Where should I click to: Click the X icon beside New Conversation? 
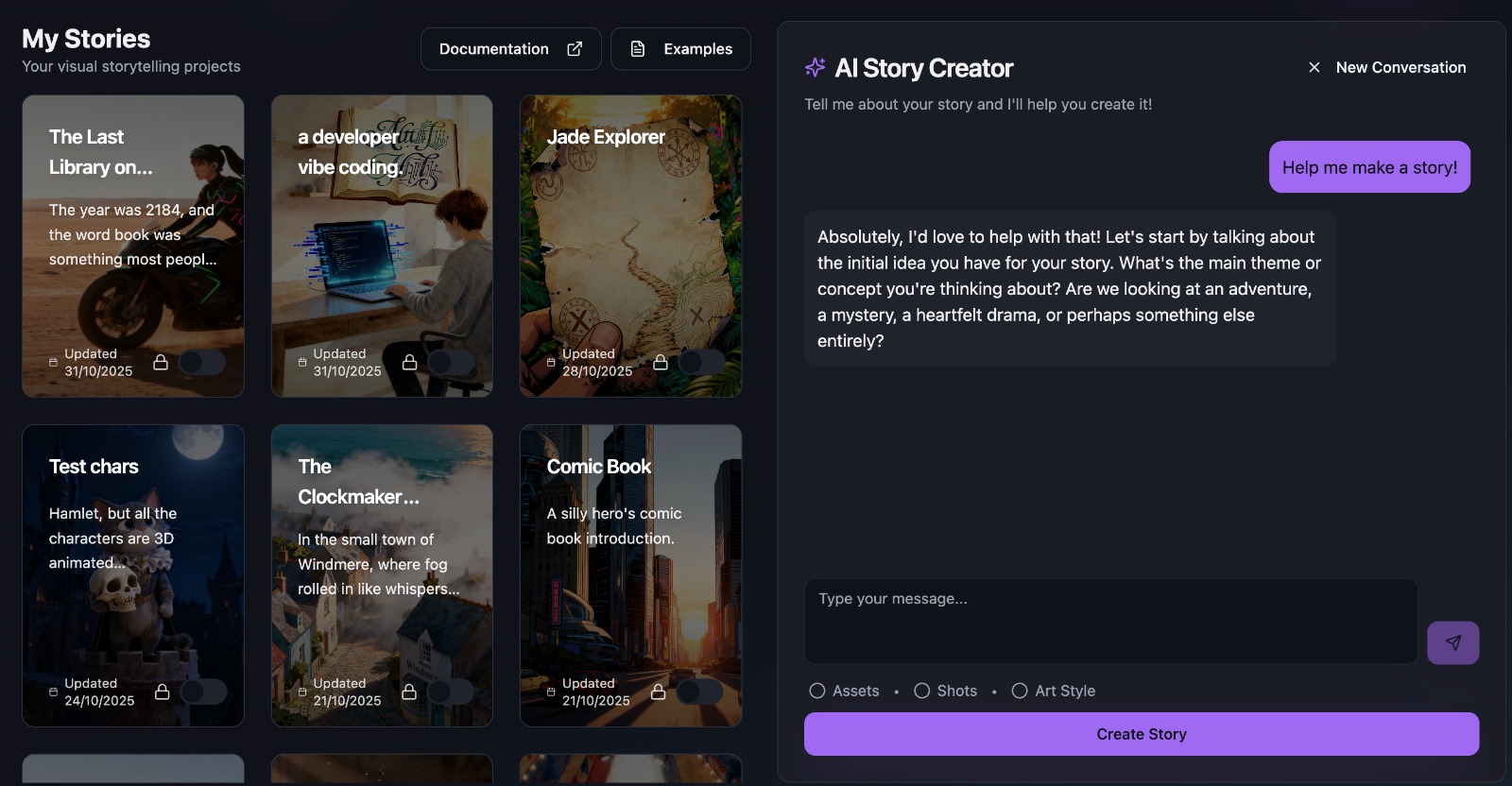pos(1314,67)
